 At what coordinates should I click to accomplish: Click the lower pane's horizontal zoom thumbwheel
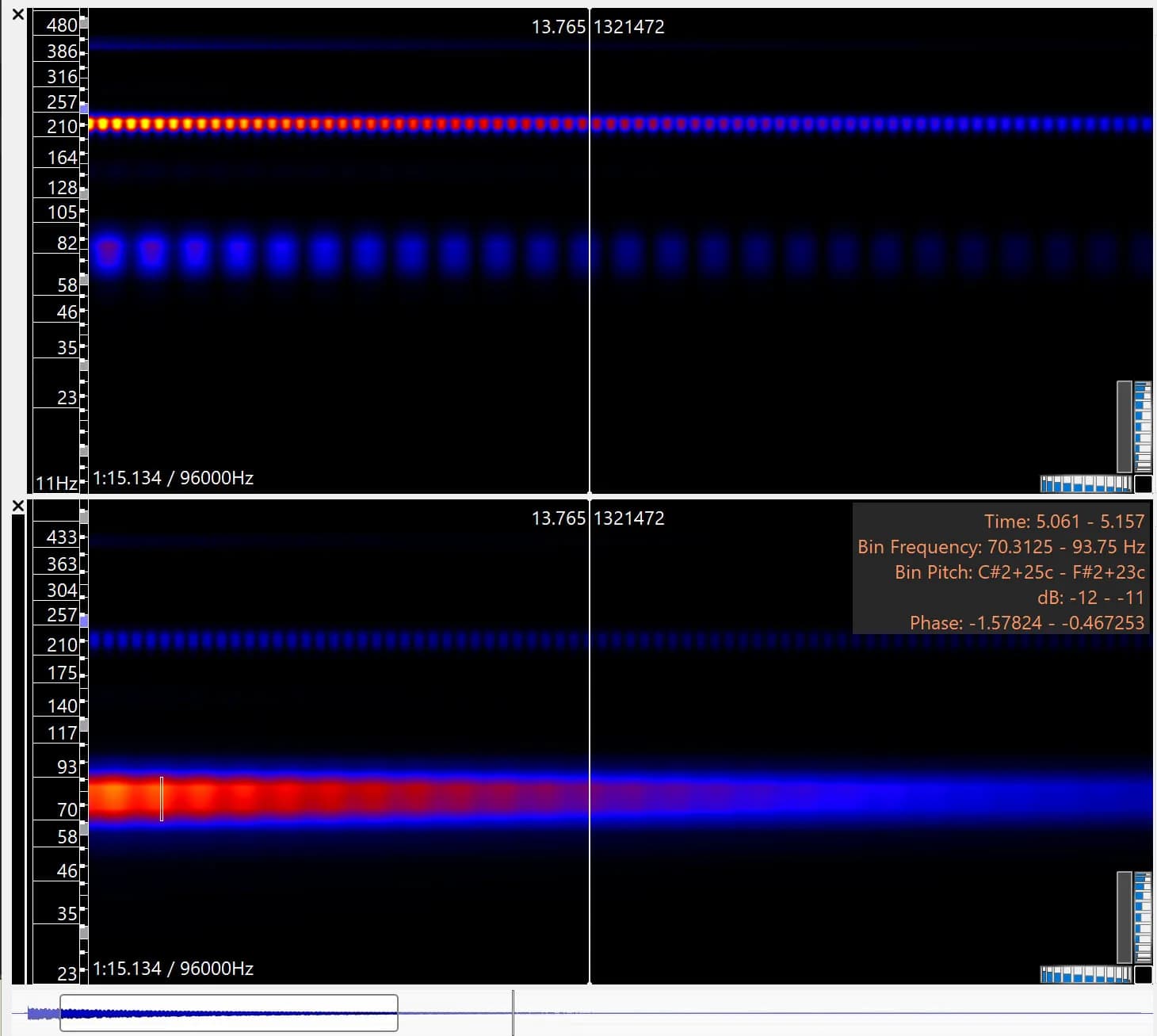point(1086,974)
